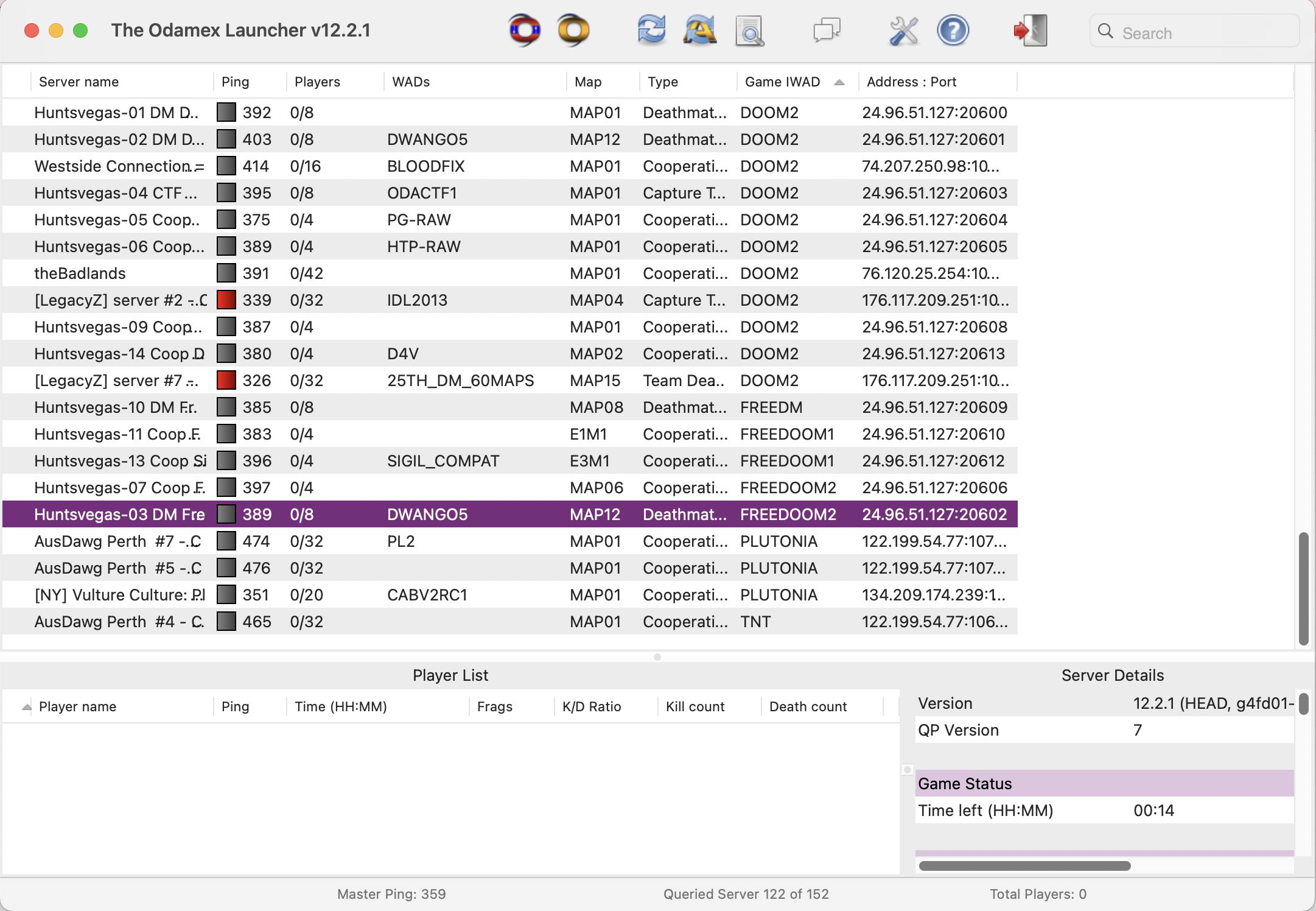Click the BLOODFIX WAD cell
This screenshot has height=911, width=1316.
click(x=425, y=166)
